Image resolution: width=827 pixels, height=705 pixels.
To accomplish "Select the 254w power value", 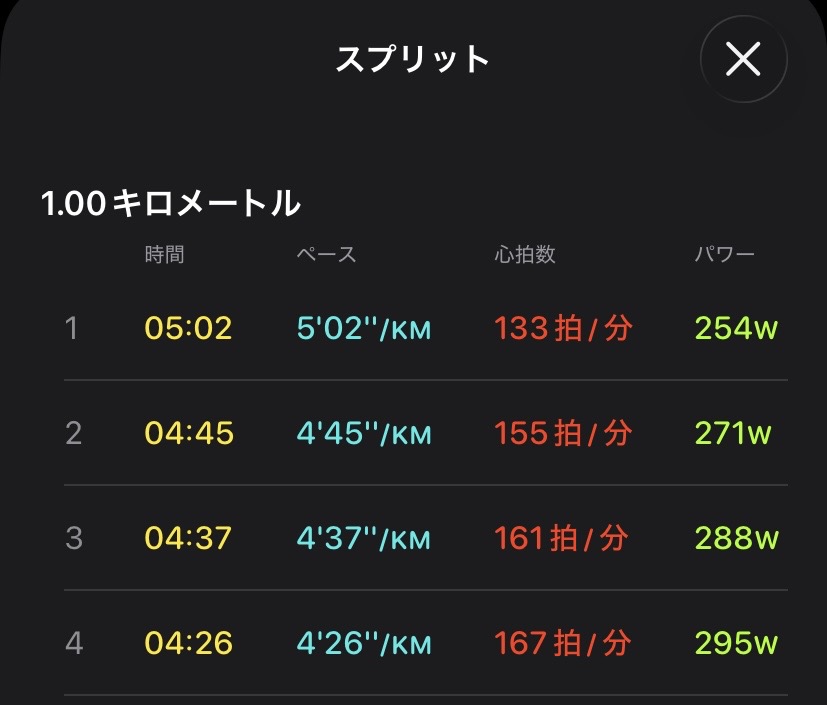I will click(736, 328).
